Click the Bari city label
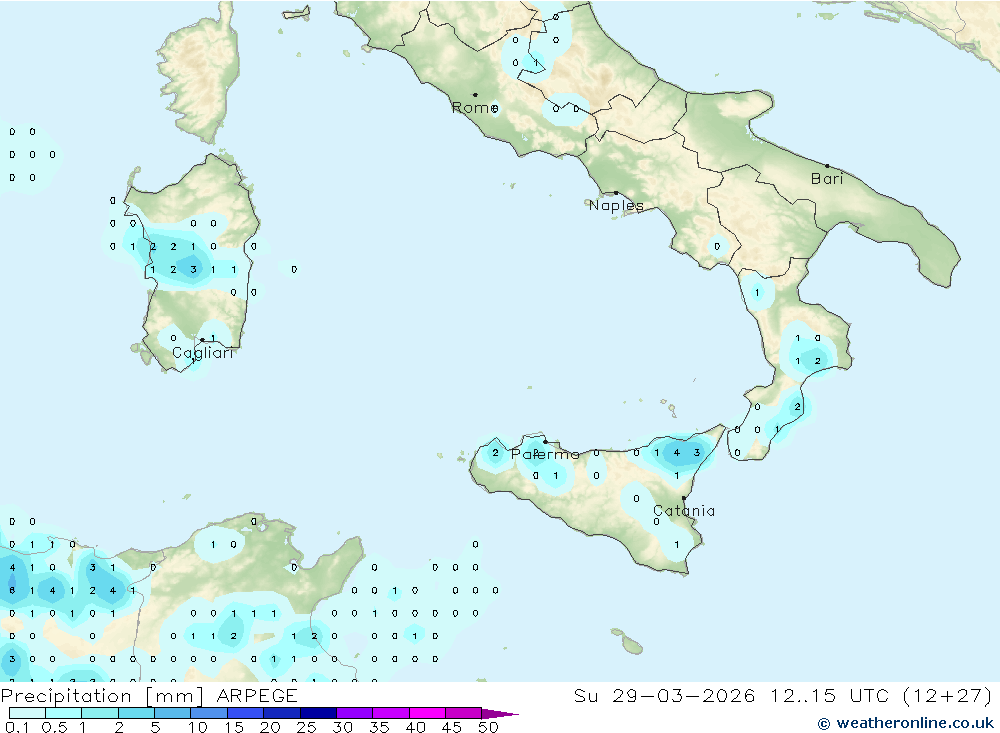Viewport: 1000px width, 733px height. 827,179
